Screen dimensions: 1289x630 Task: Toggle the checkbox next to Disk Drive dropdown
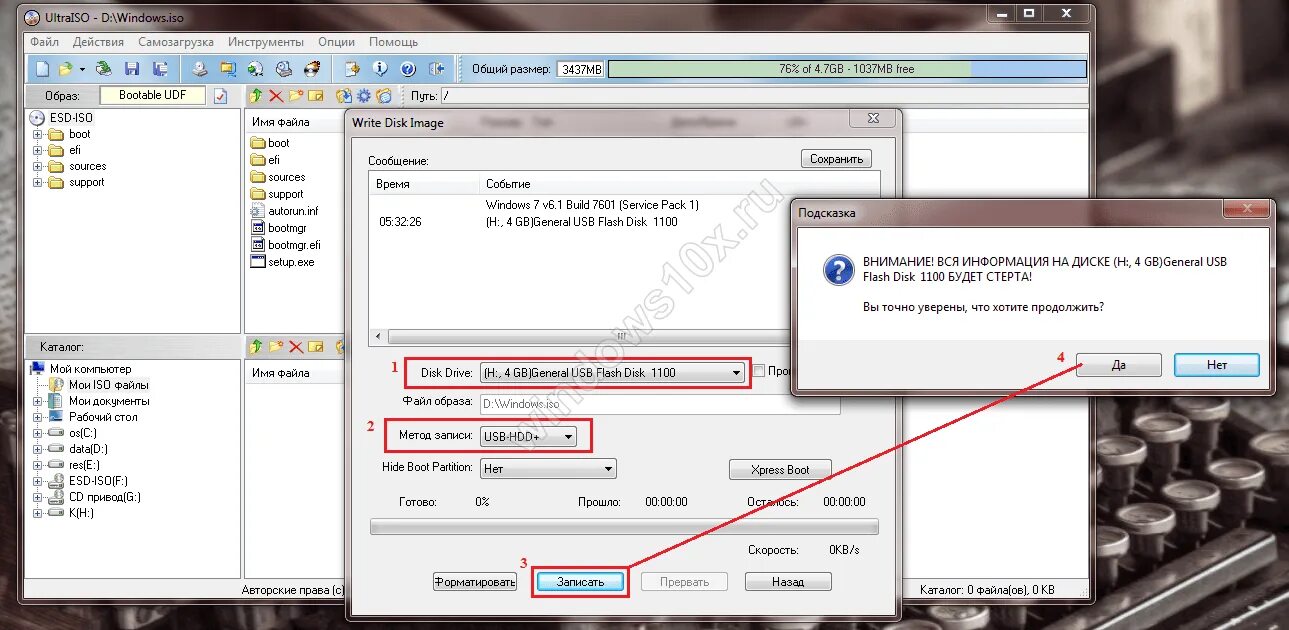tap(759, 371)
